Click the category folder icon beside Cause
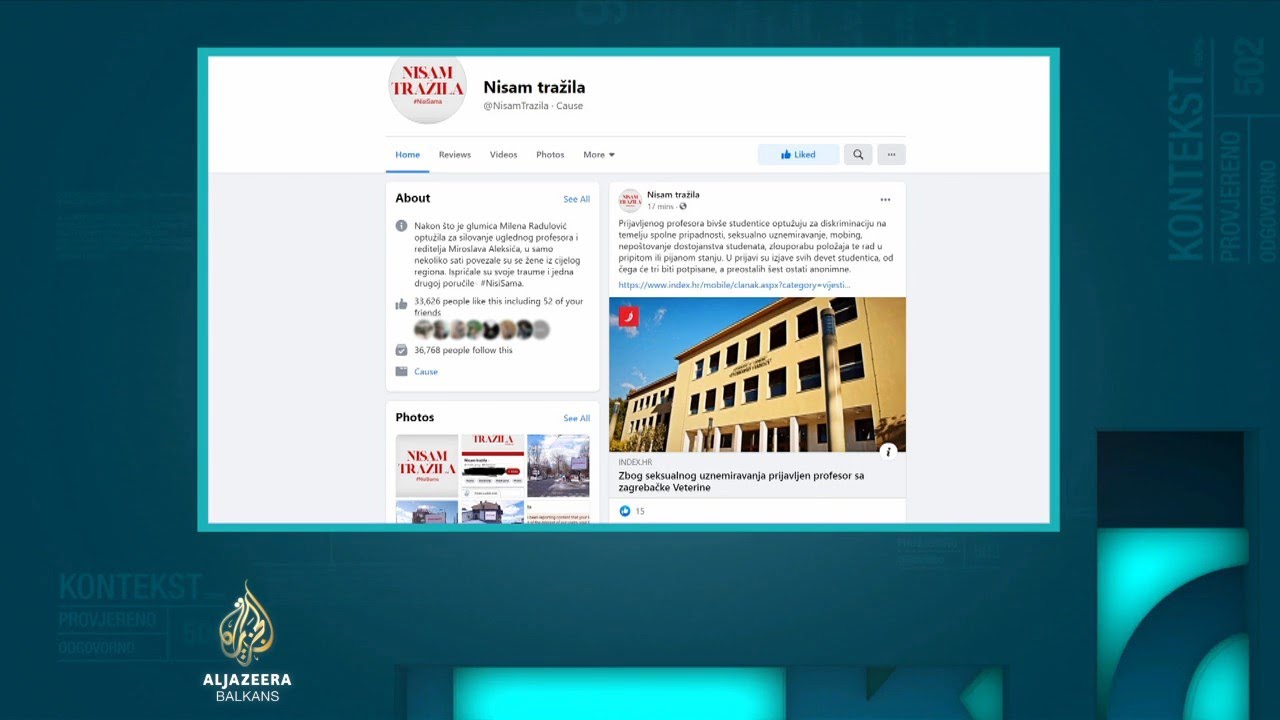 tap(401, 371)
